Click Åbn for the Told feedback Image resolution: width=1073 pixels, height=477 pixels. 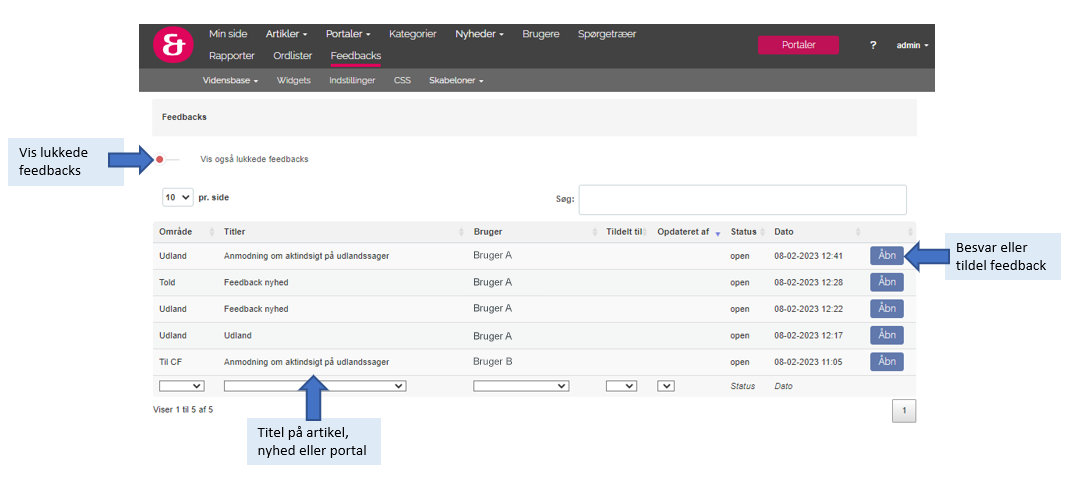pyautogui.click(x=887, y=282)
